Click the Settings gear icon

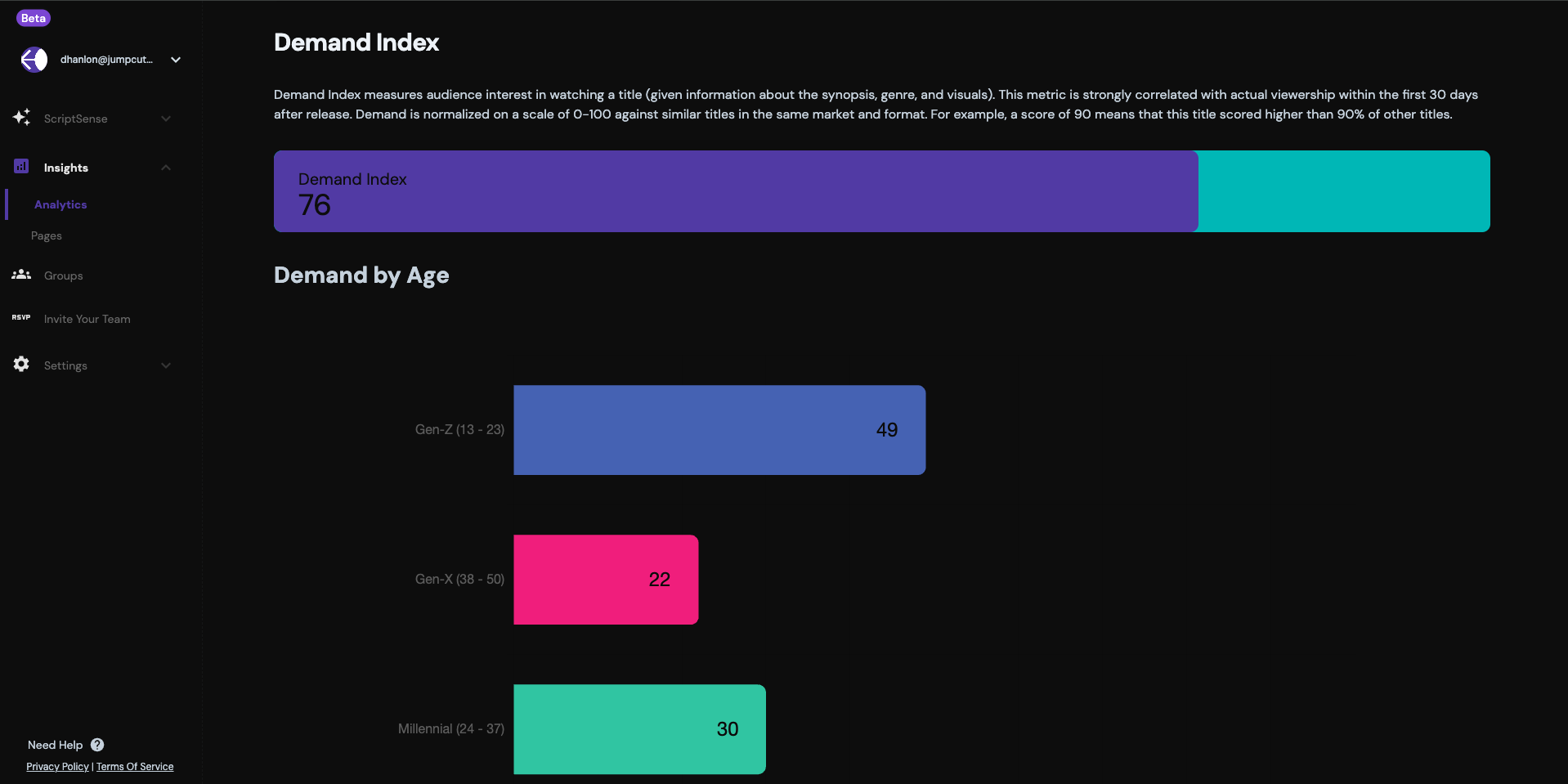(x=21, y=365)
